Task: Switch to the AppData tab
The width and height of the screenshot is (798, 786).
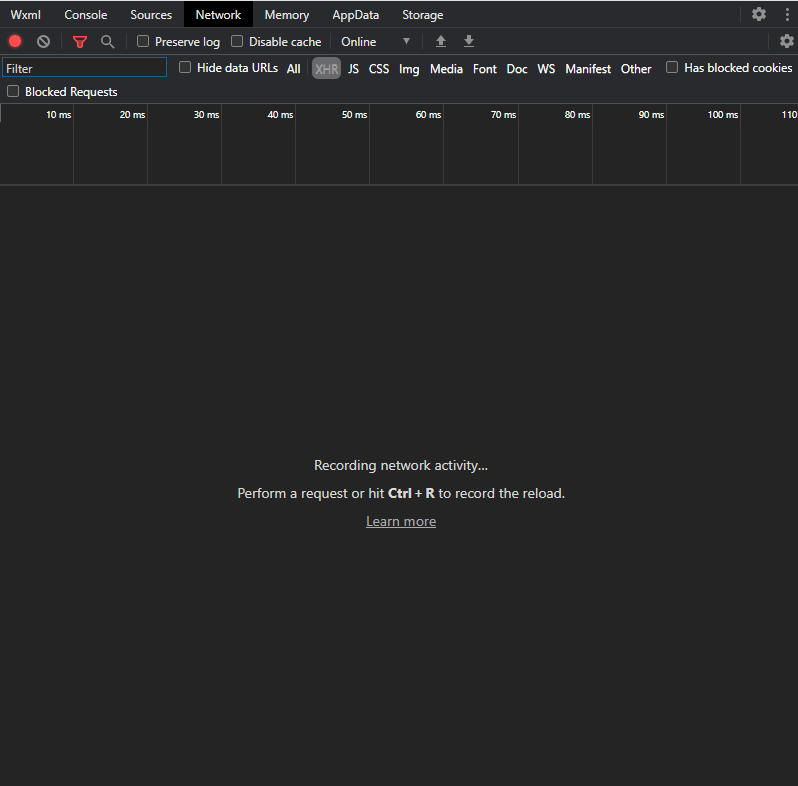Action: 356,15
